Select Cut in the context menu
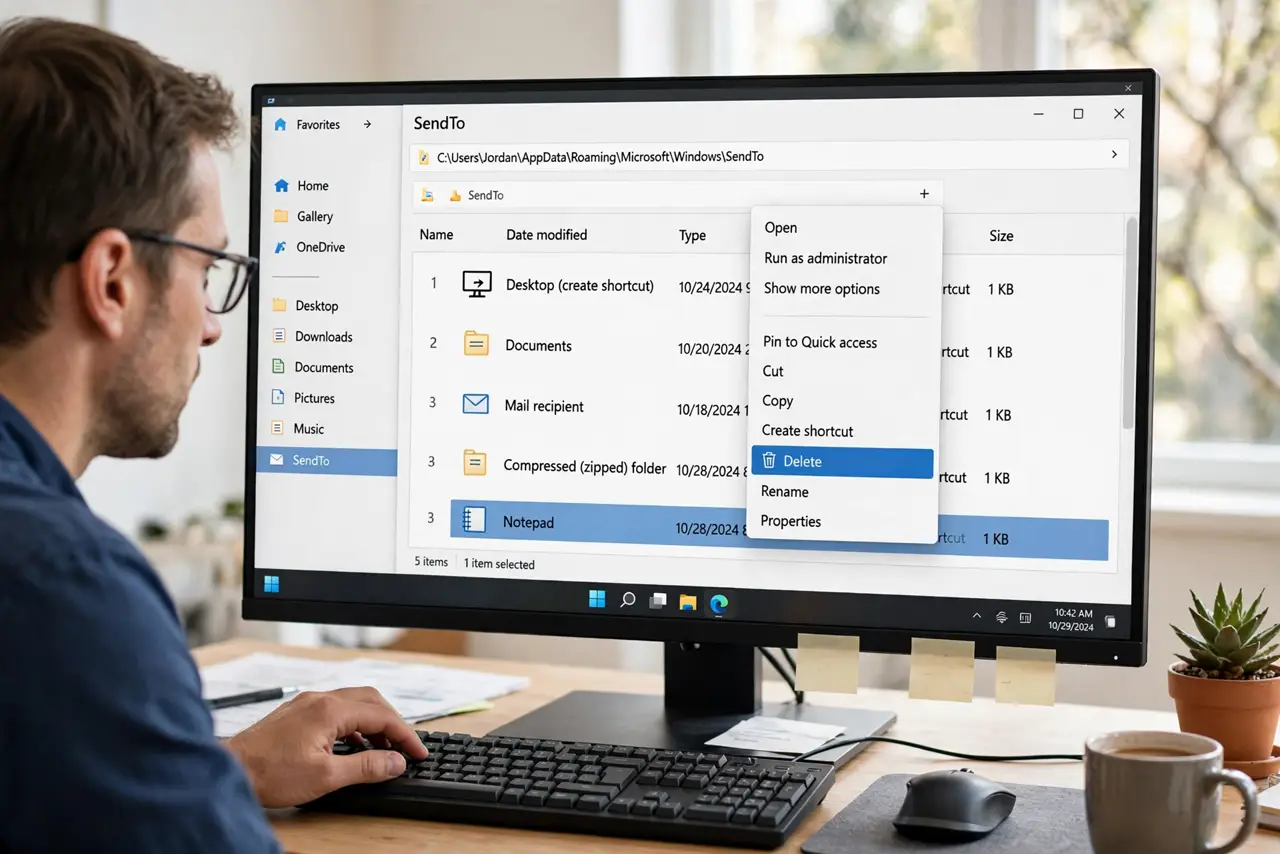Viewport: 1280px width, 854px height. (x=773, y=371)
